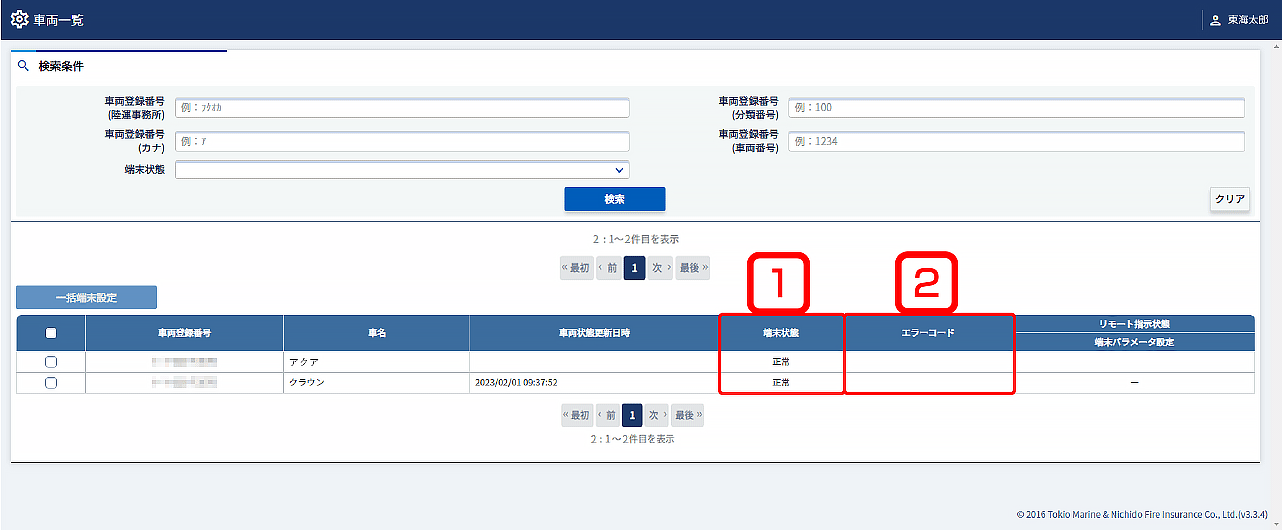
Task: Toggle the select-all checkbox in table header
Action: click(51, 333)
